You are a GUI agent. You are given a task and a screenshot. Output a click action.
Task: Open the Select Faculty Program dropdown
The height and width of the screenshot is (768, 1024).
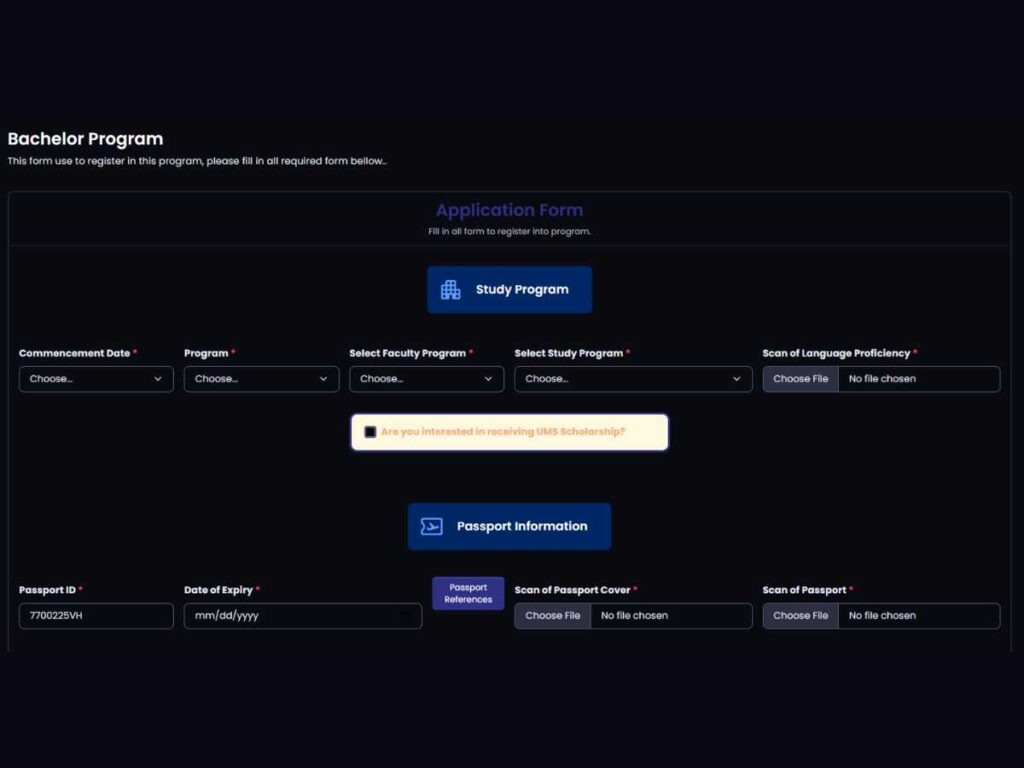[x=426, y=379]
